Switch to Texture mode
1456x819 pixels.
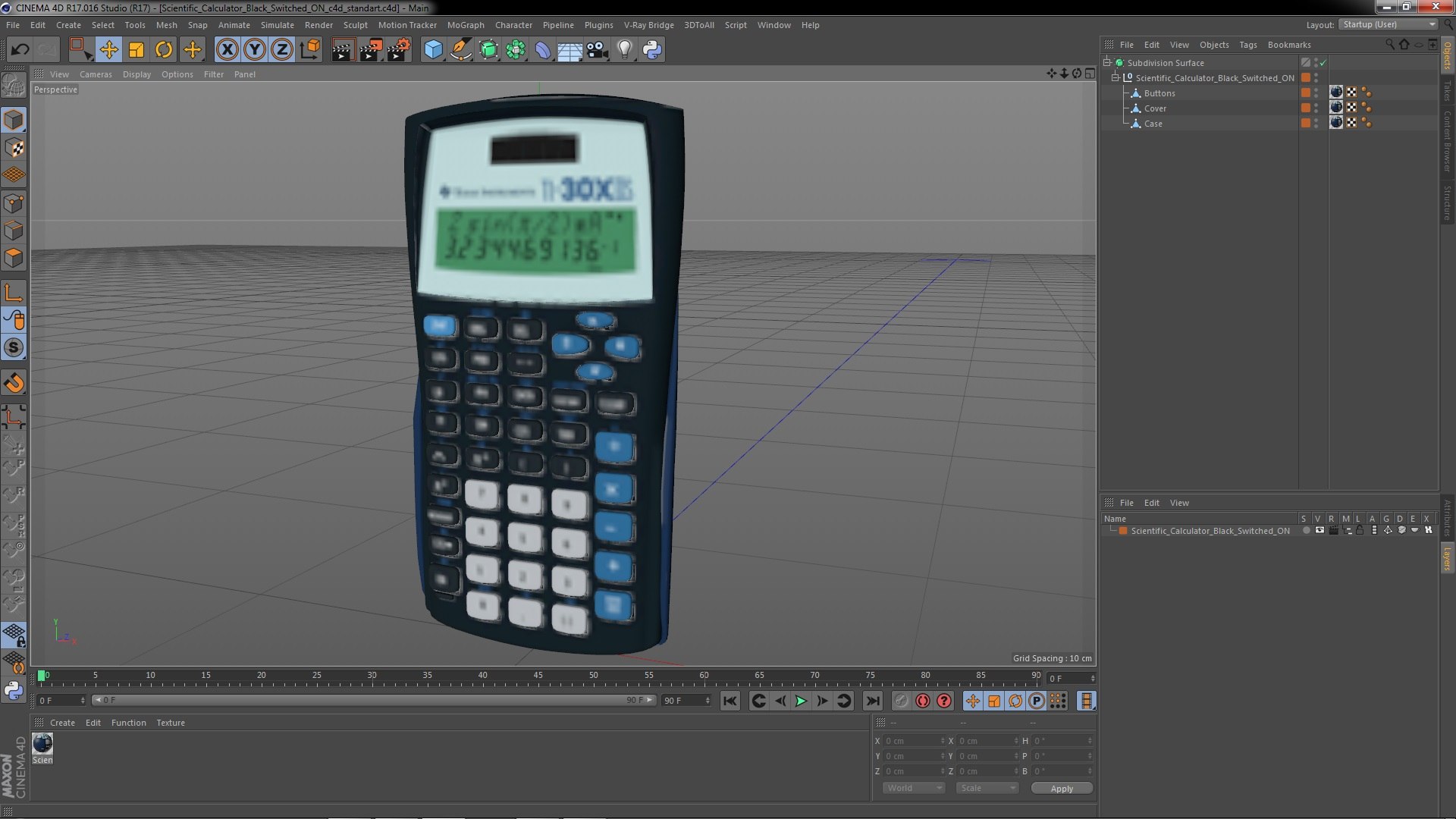point(14,147)
